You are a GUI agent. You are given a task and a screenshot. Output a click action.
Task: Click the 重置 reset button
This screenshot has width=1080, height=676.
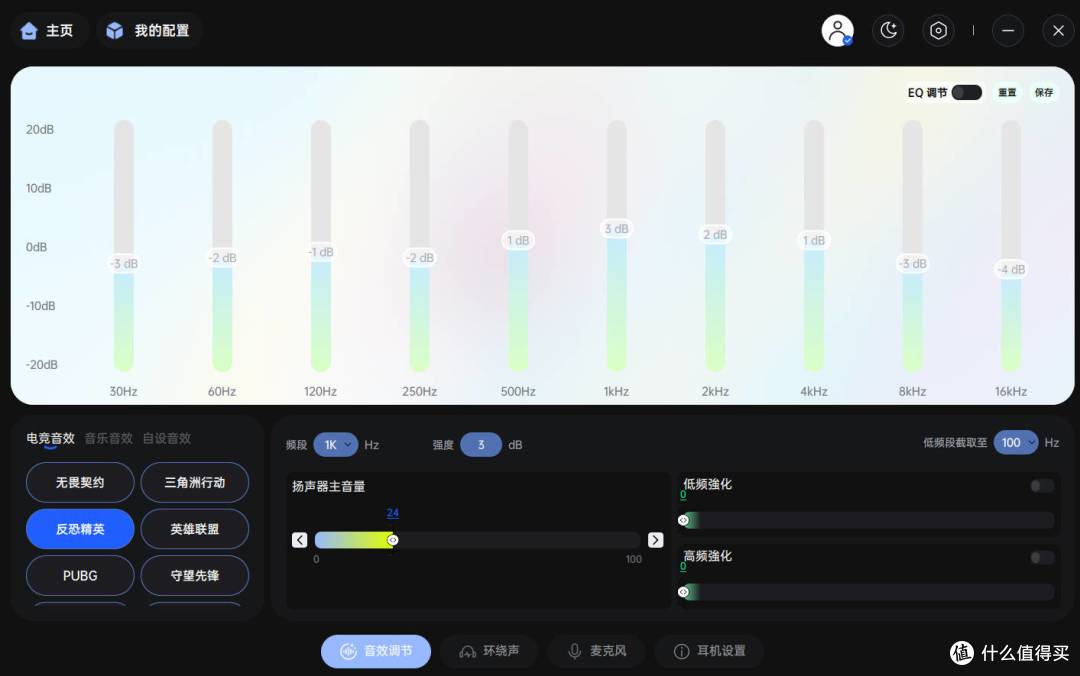coord(1007,92)
